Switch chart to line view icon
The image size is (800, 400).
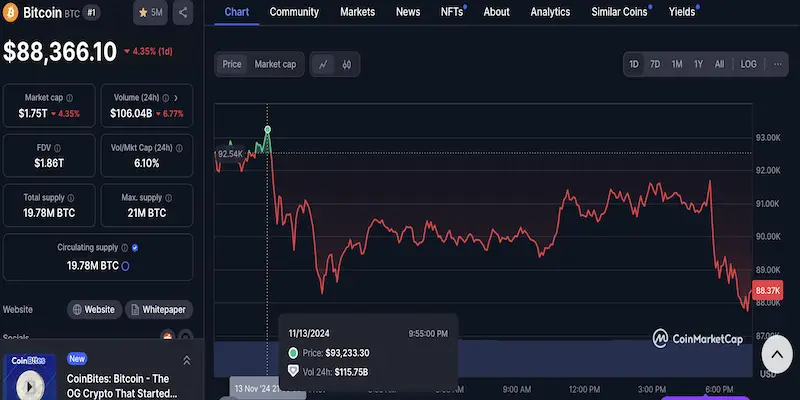point(323,64)
